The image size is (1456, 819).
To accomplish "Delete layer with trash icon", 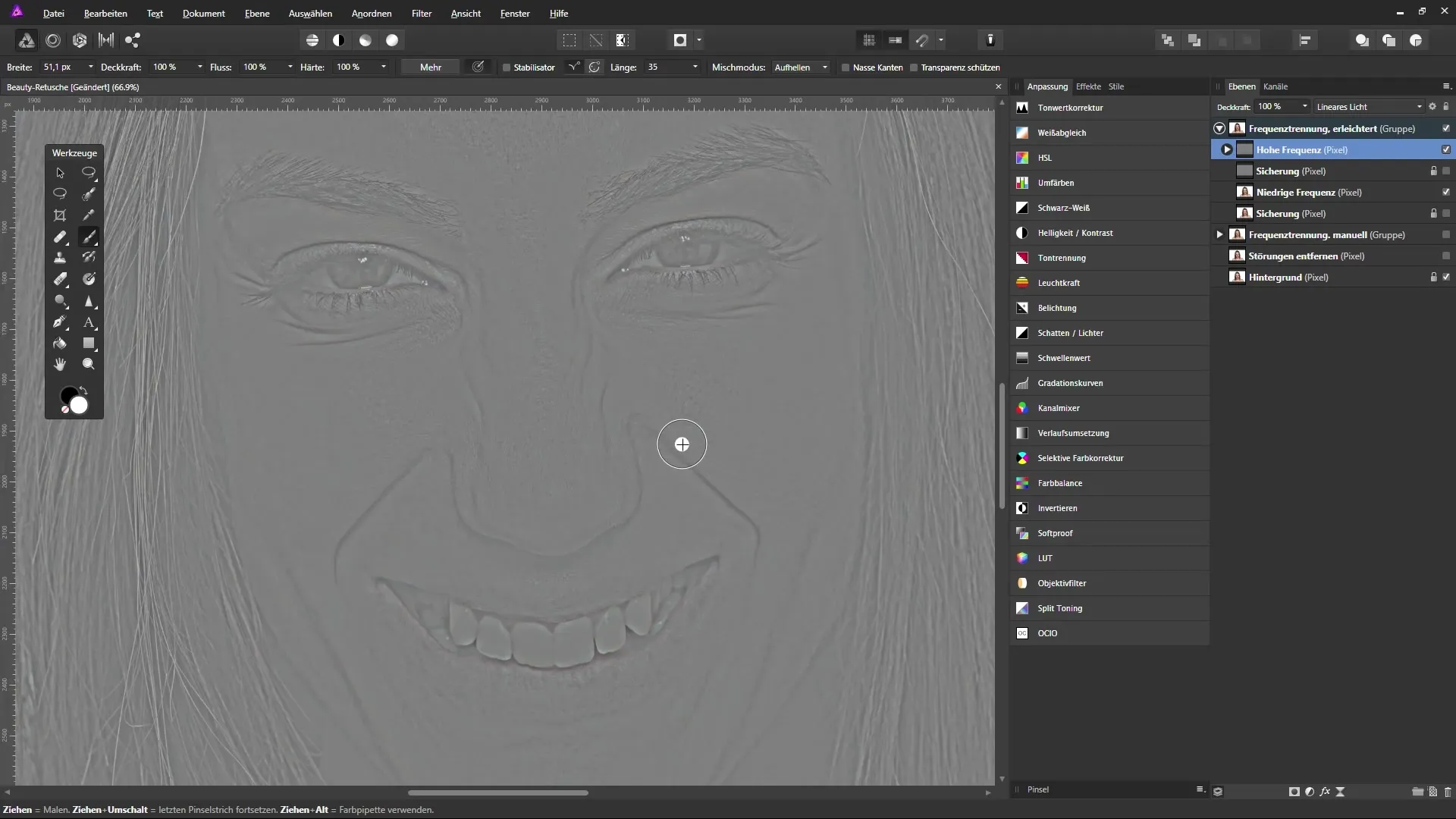I will [1448, 791].
